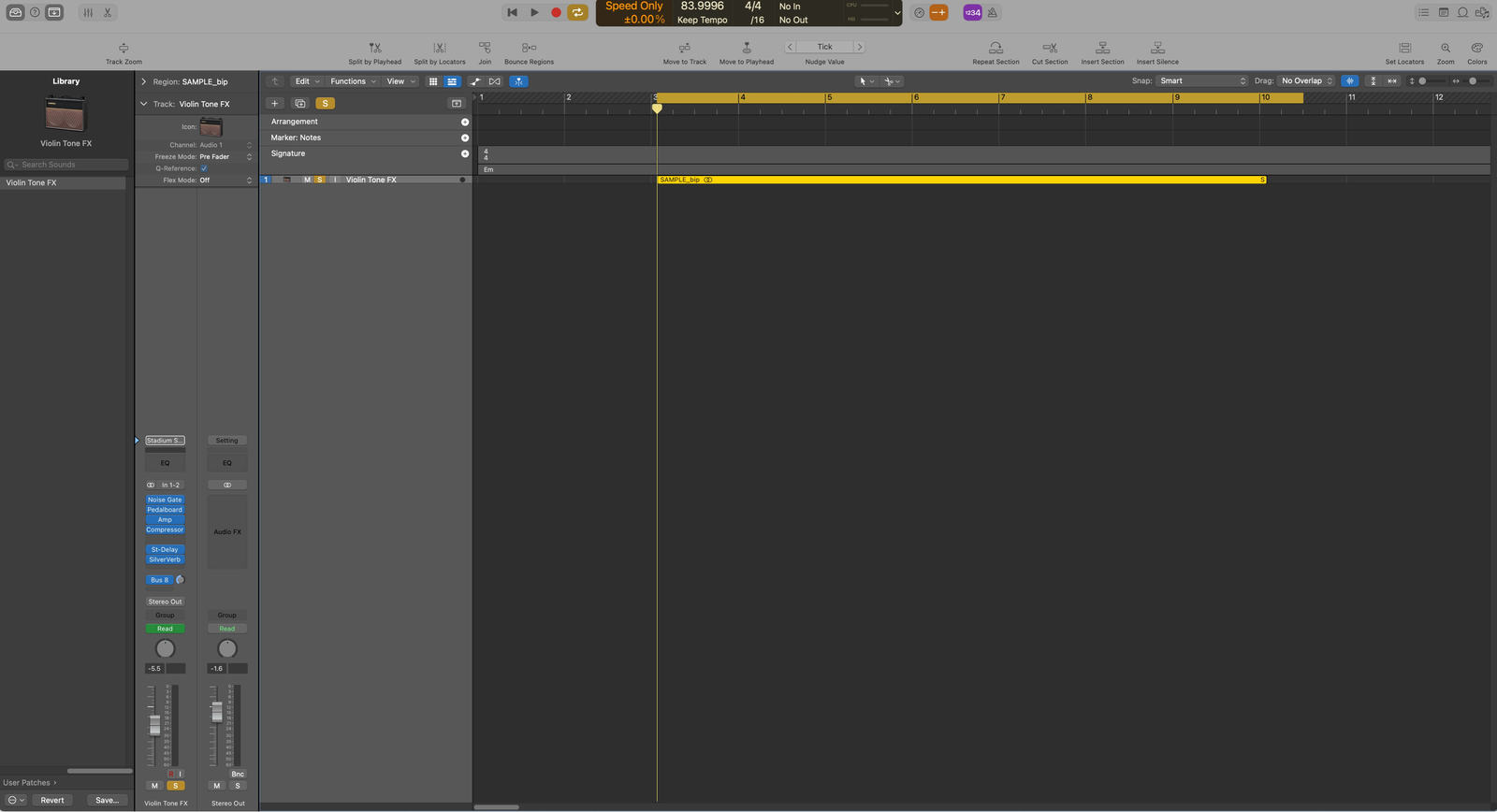This screenshot has height=812, width=1497.
Task: Open the Functions menu
Action: point(353,81)
